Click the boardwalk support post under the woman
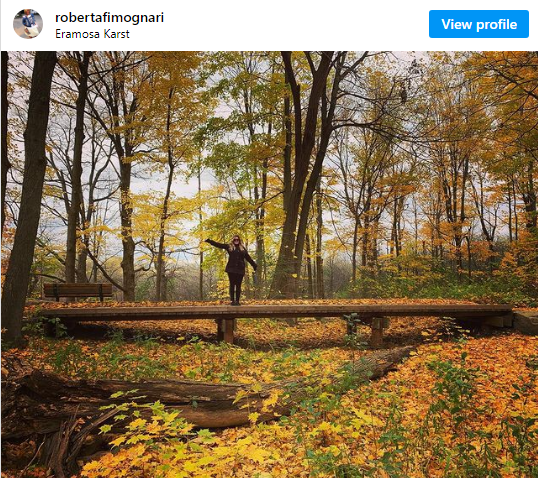This screenshot has width=538, height=478. click(226, 330)
